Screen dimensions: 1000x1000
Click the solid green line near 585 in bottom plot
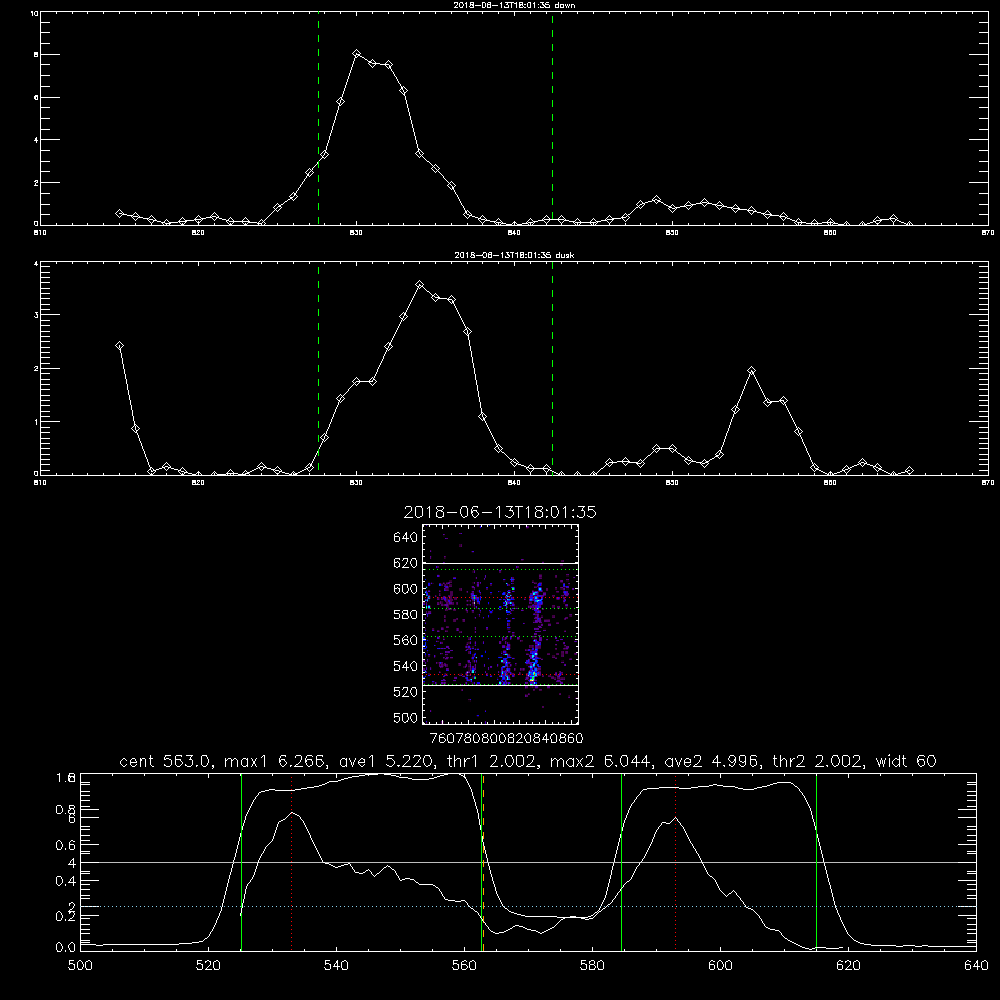coord(621,862)
